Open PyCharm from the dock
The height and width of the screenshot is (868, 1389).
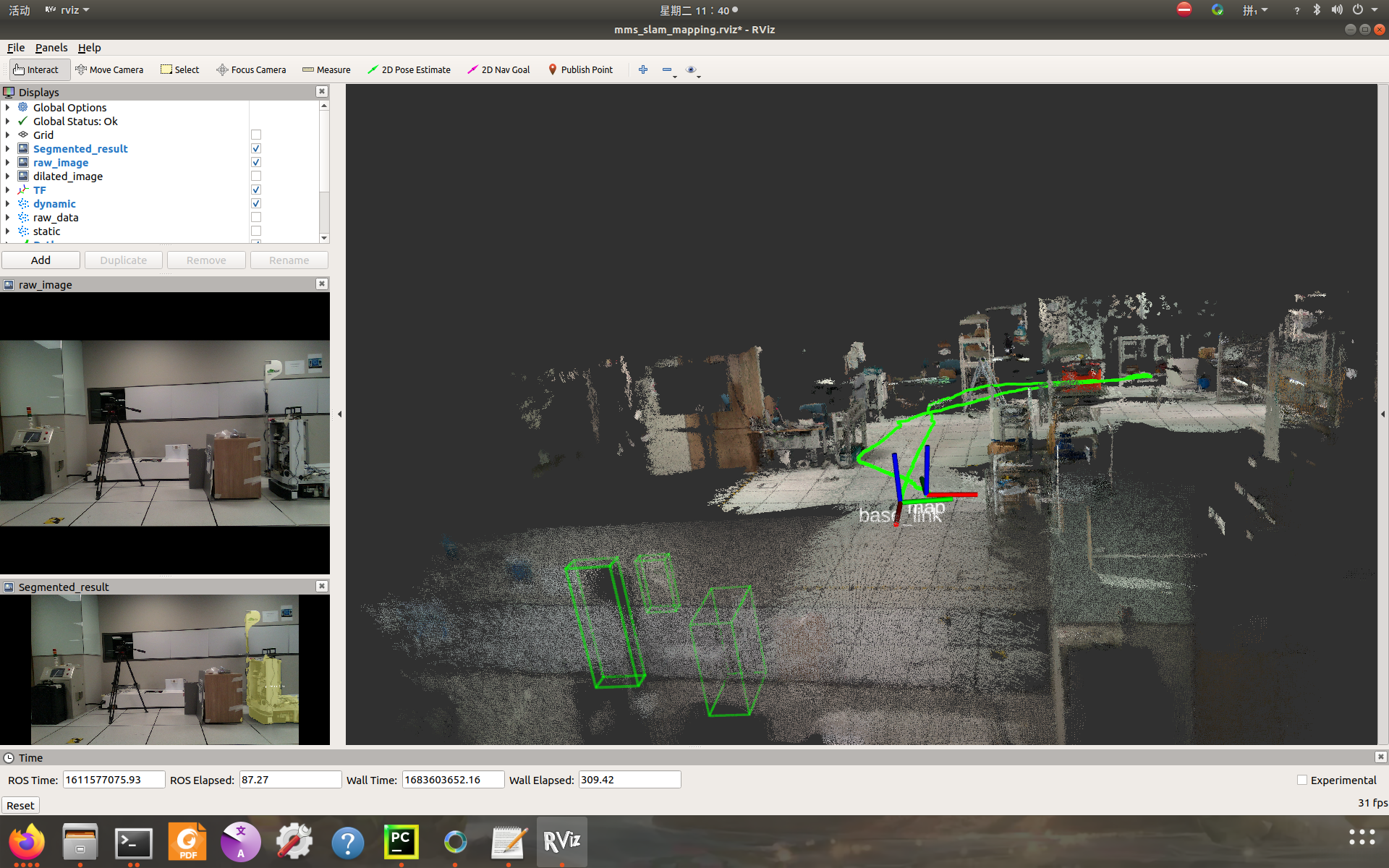(x=401, y=841)
